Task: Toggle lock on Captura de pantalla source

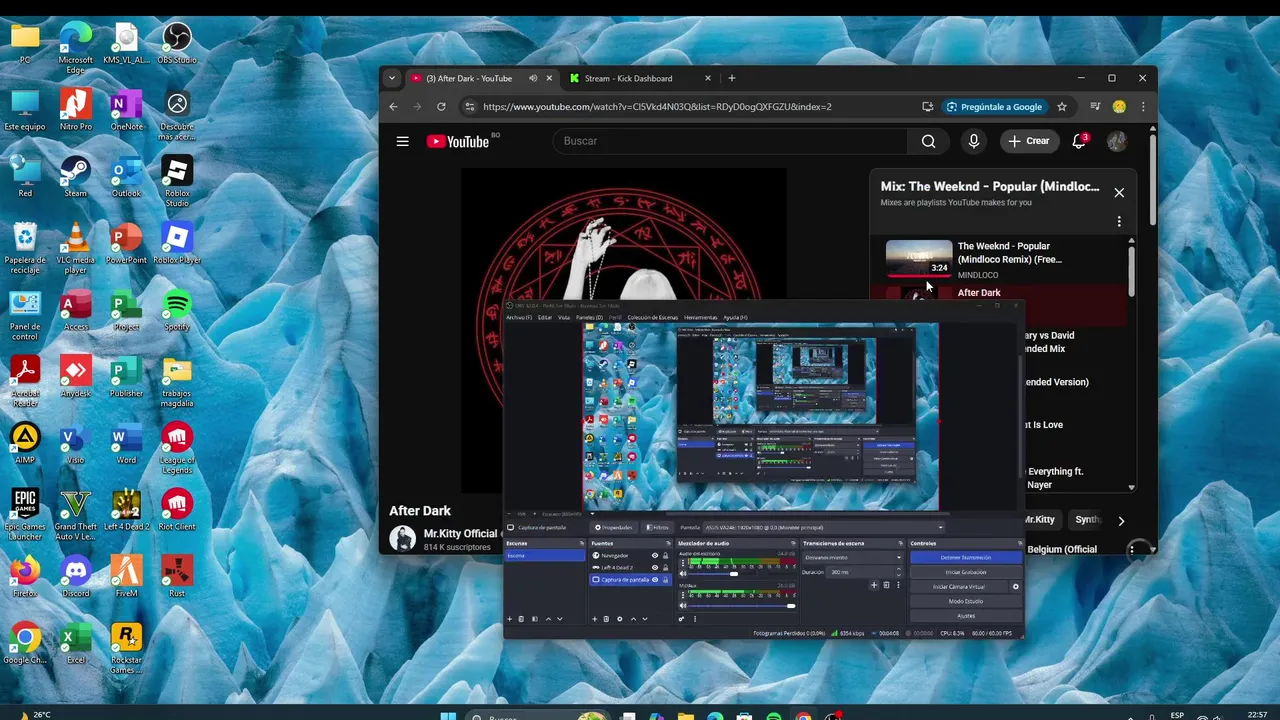Action: click(x=665, y=580)
